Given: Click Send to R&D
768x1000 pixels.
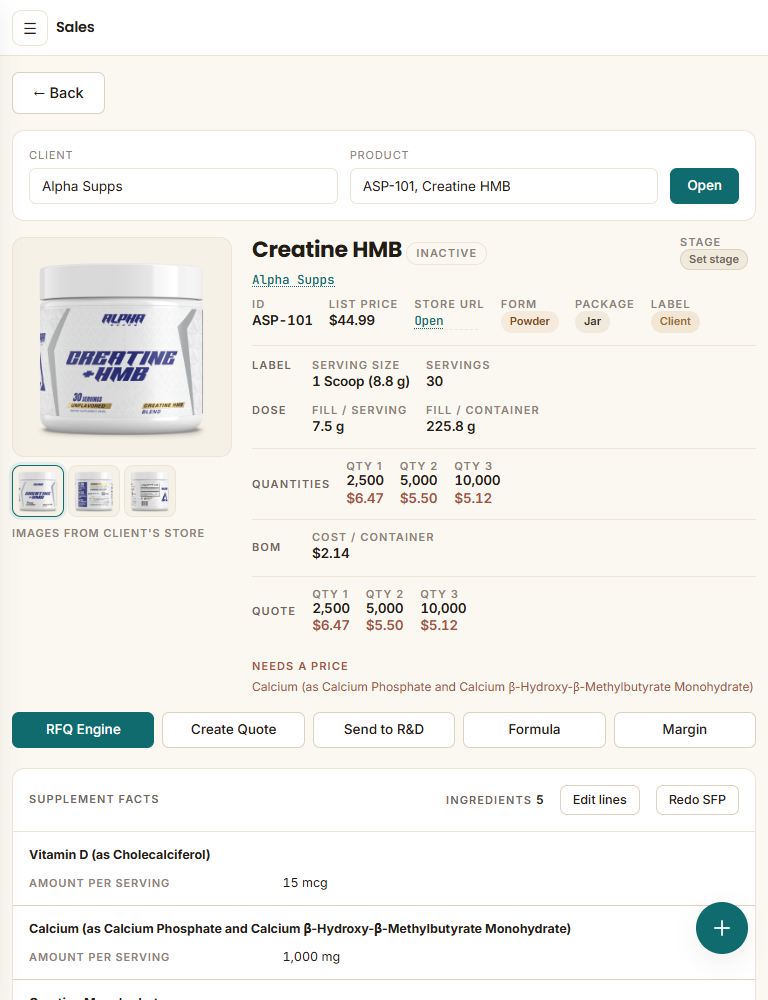Looking at the screenshot, I should click(384, 730).
